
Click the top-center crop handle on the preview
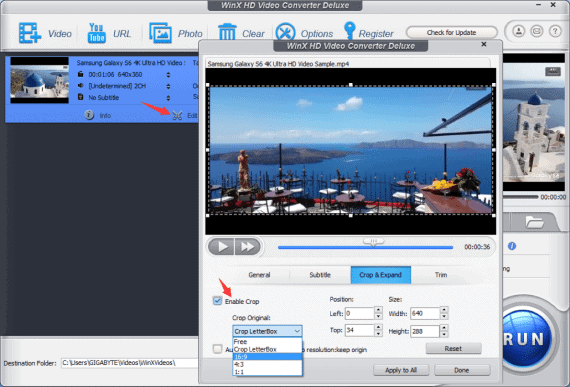[351, 85]
